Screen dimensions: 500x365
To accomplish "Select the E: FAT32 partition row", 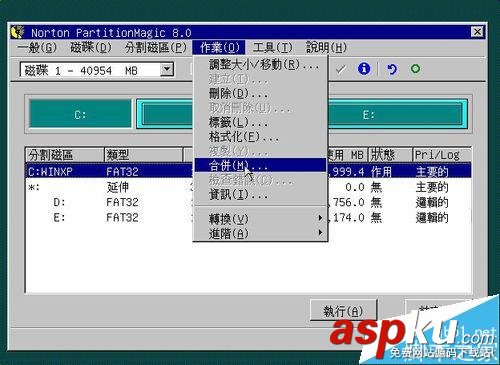I will point(248,217).
